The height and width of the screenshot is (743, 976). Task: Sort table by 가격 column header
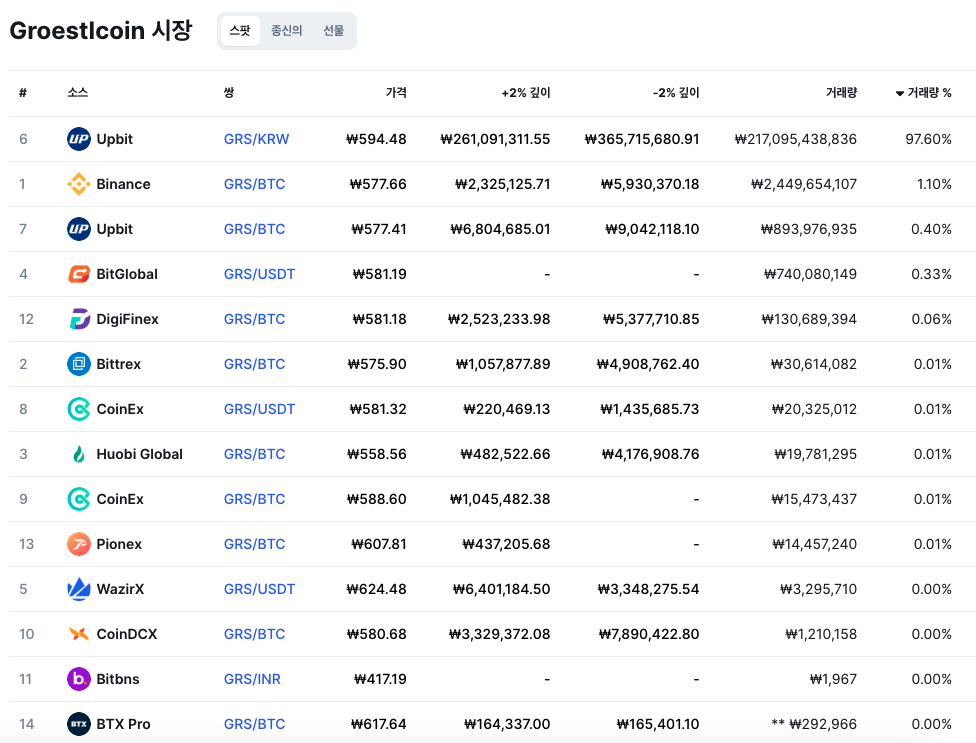click(396, 93)
